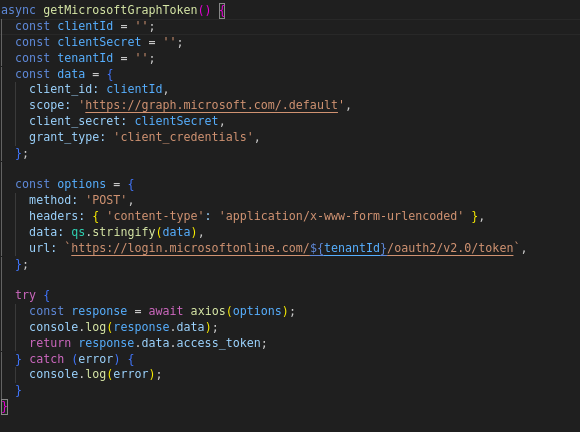Select the 'const data' variable name
The width and height of the screenshot is (580, 432).
click(71, 74)
